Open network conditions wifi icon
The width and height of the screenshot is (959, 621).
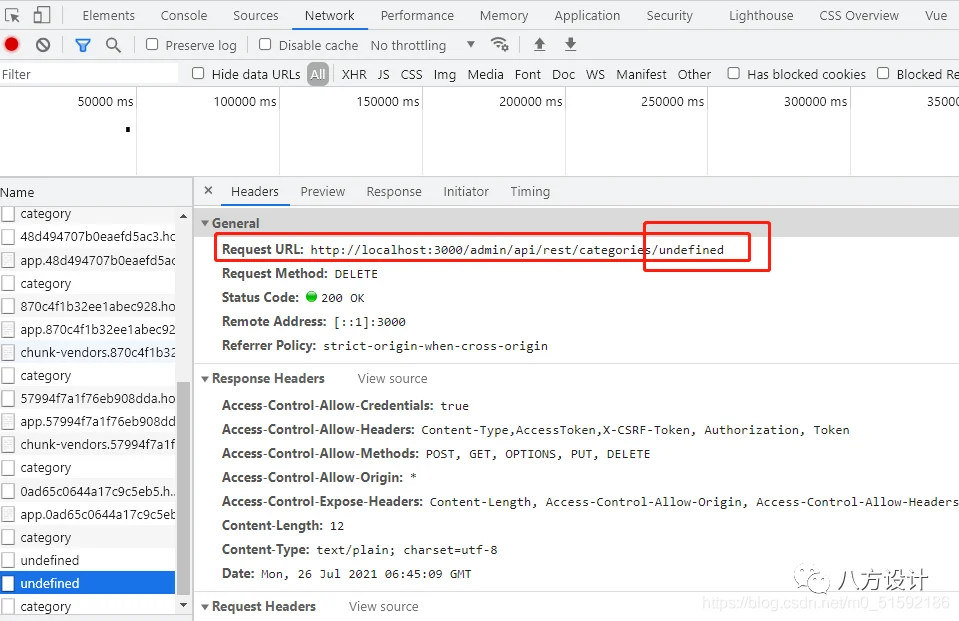[499, 44]
